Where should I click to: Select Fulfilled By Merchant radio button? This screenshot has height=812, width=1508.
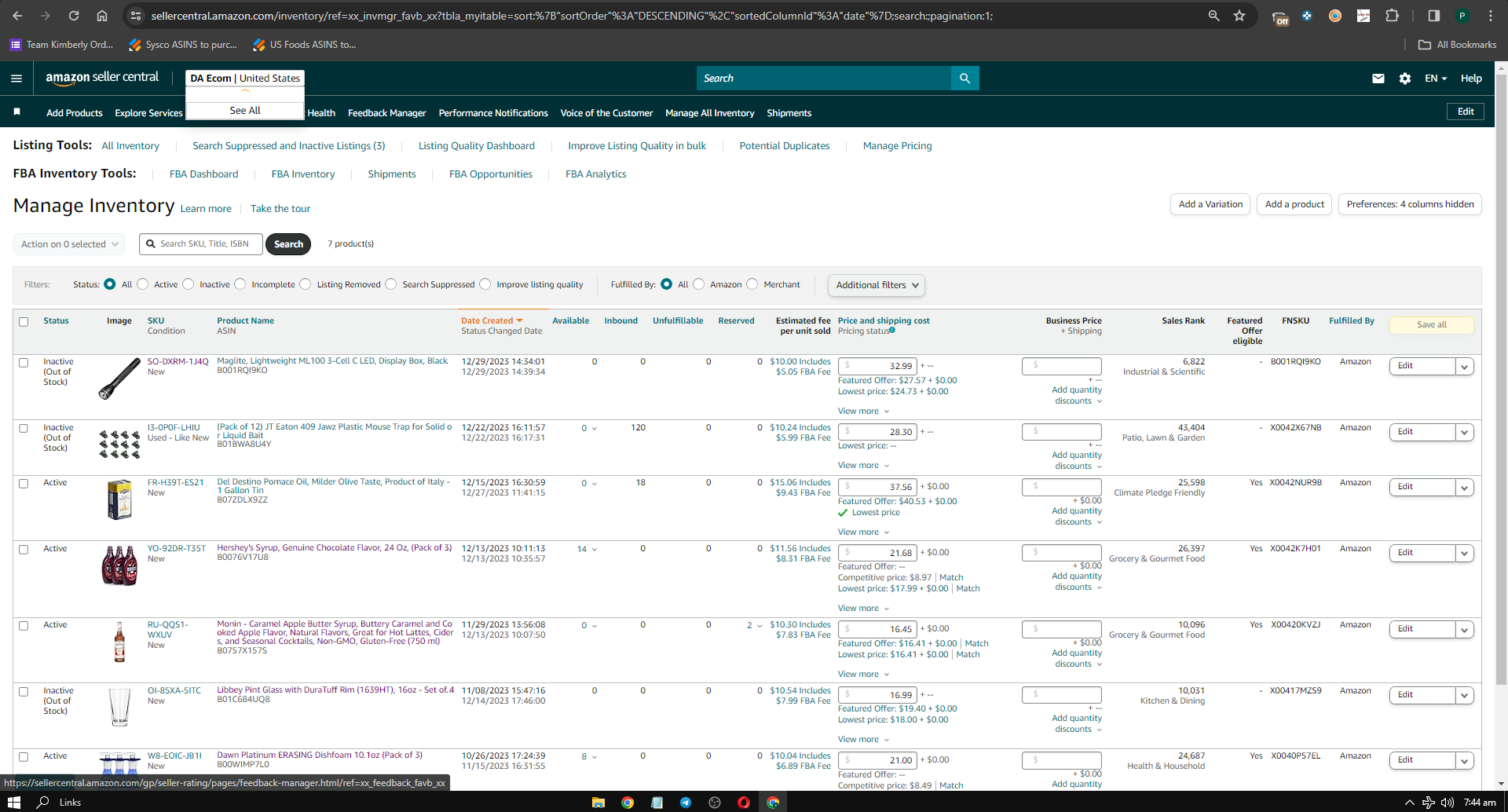(752, 284)
